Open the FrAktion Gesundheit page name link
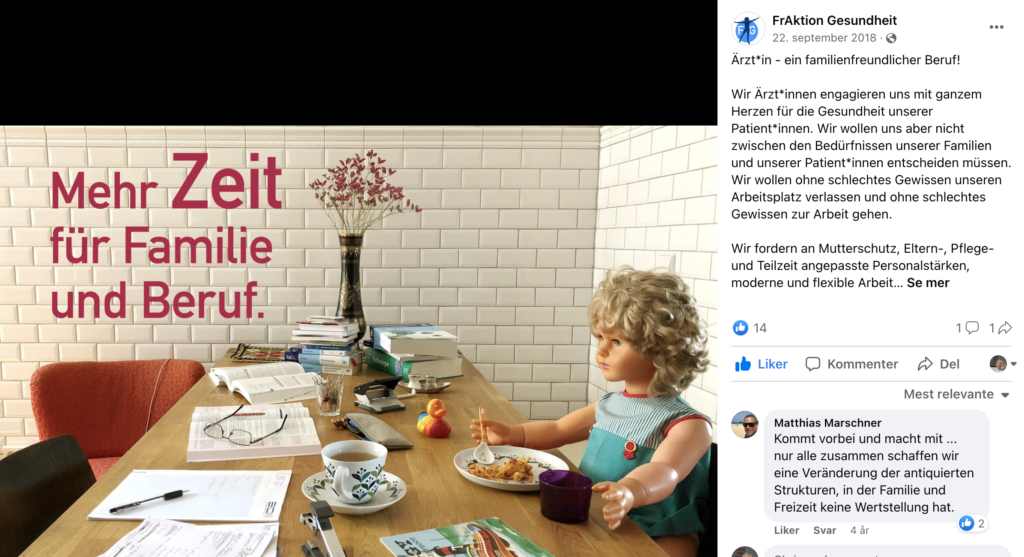This screenshot has height=557, width=1024. click(834, 21)
